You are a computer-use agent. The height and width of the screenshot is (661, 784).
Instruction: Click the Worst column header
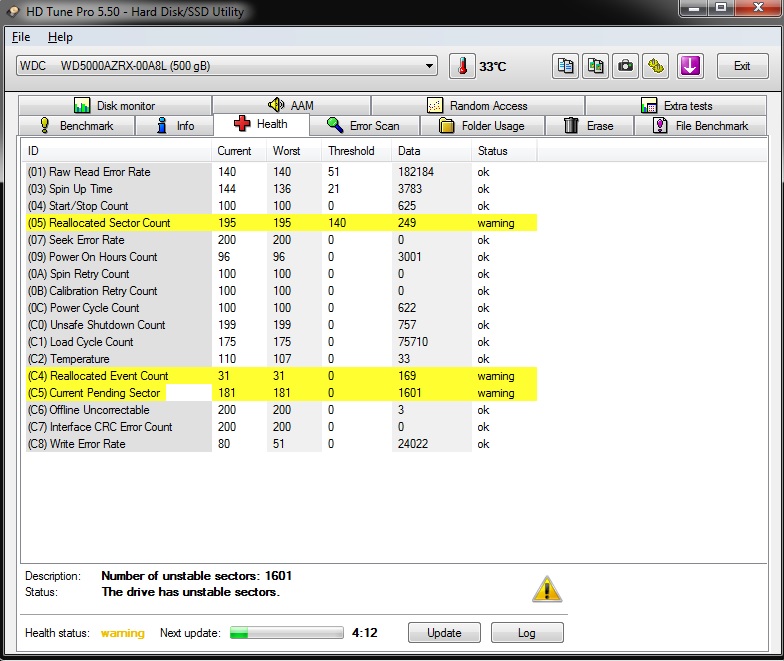point(294,151)
